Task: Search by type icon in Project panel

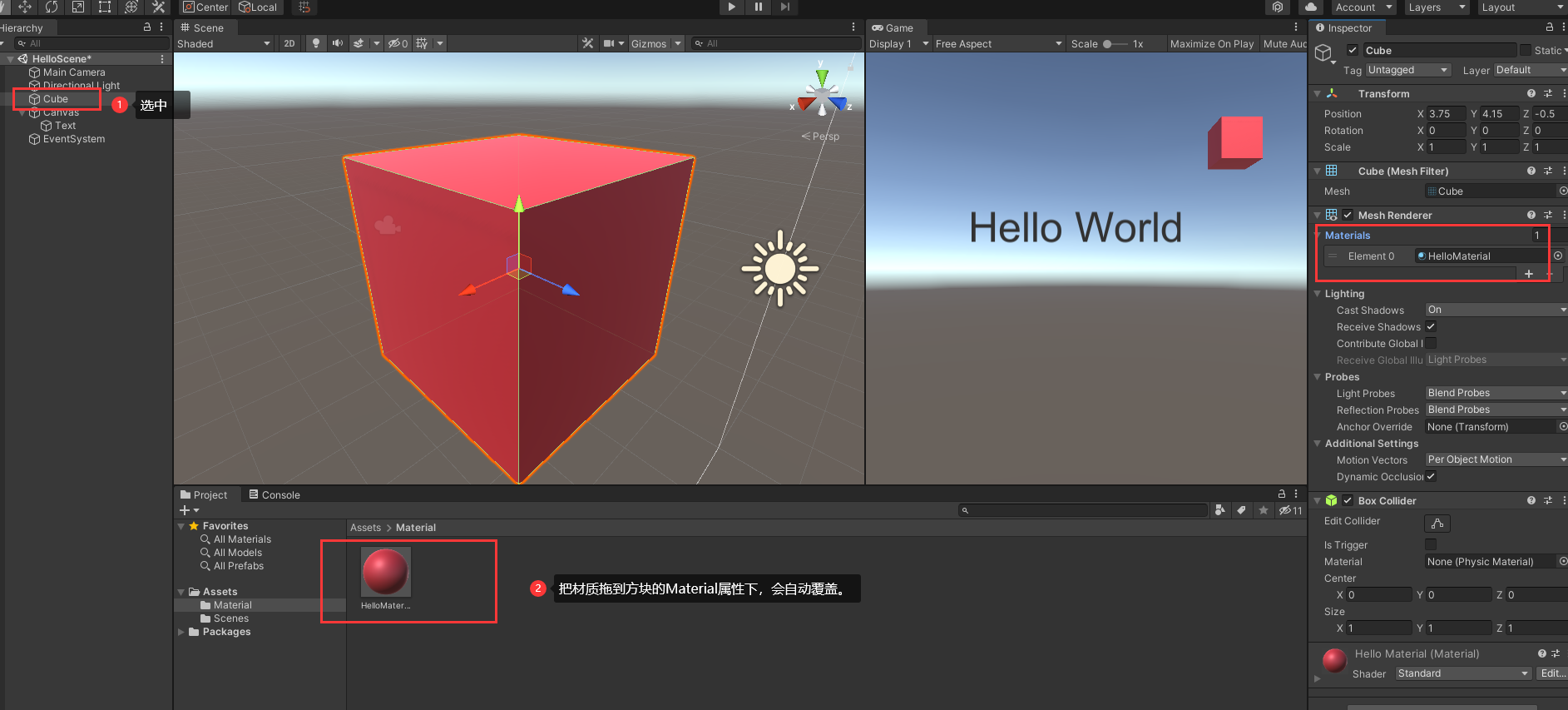Action: click(x=1220, y=510)
